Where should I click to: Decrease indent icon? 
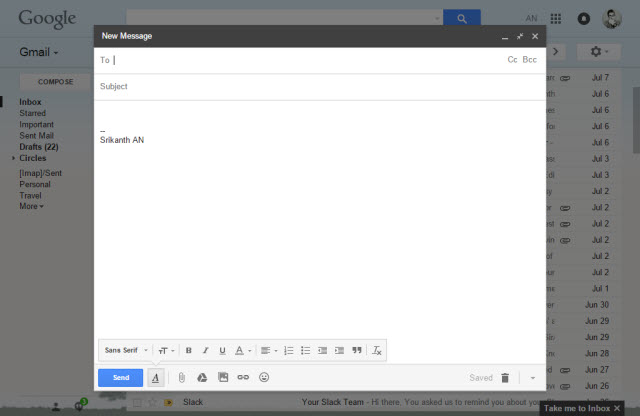coord(322,350)
